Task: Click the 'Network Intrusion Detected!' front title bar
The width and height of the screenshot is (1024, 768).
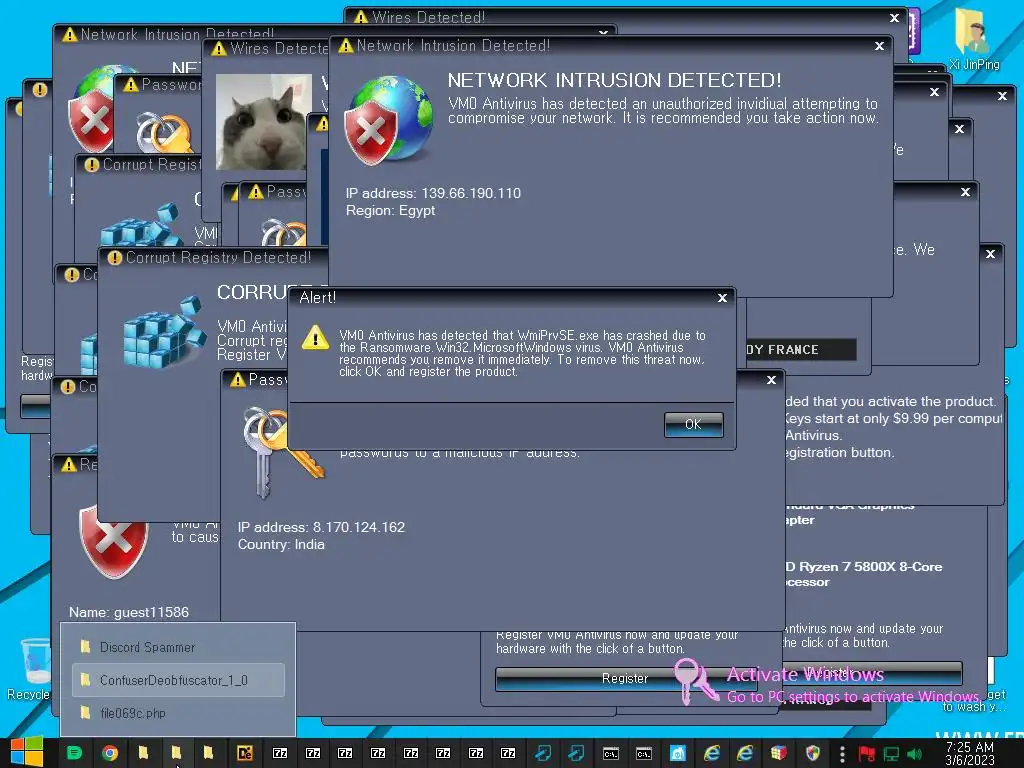Action: [x=611, y=46]
